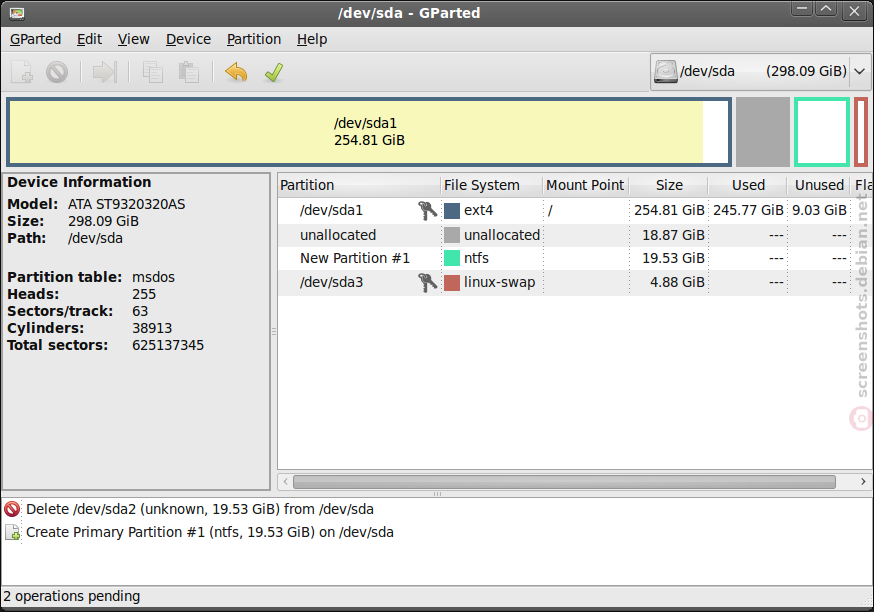Click the keys lock icon on /dev/sda3 row
Screen dimensions: 874x612
(x=428, y=282)
